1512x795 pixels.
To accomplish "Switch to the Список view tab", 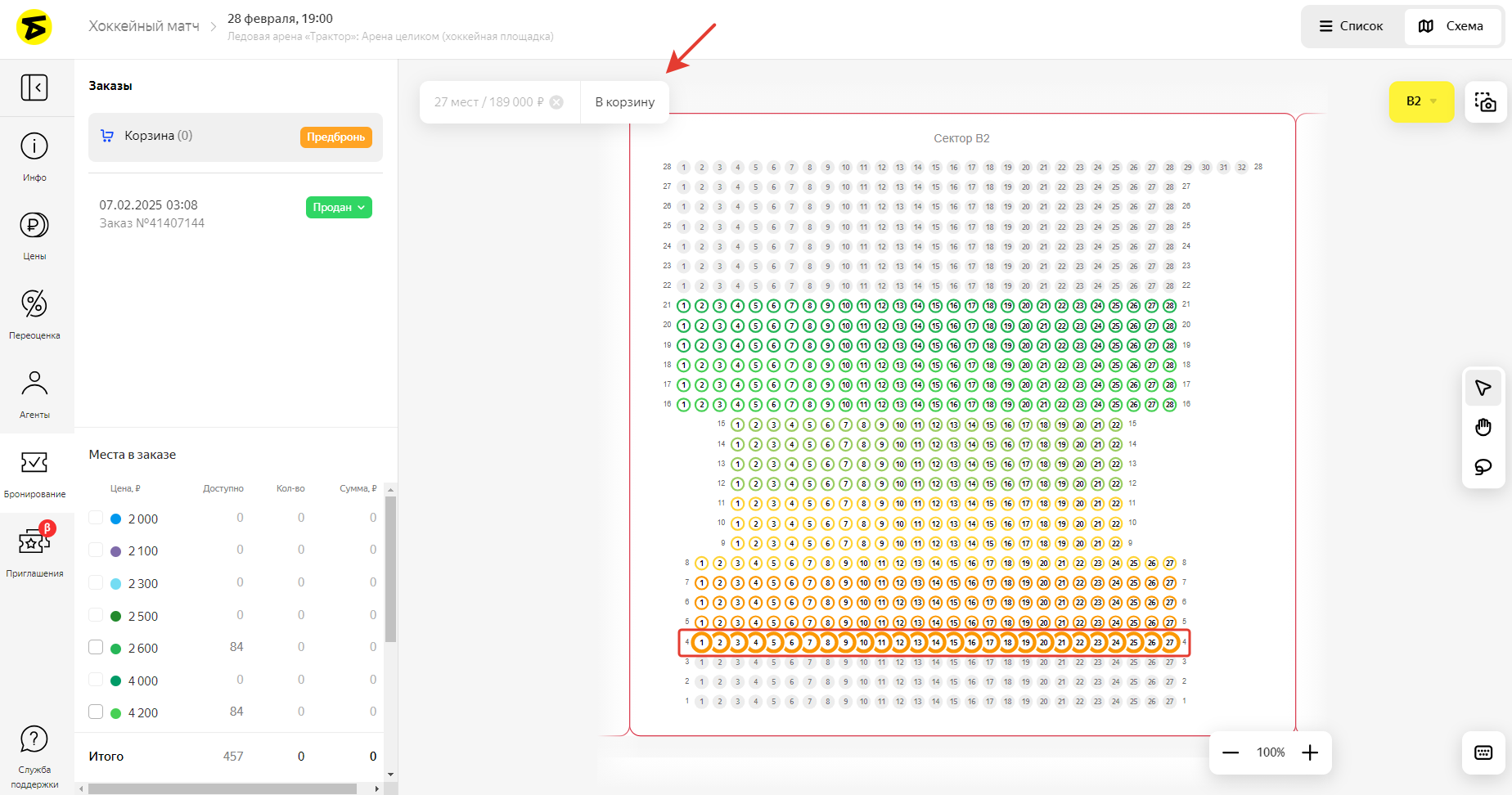I will (x=1351, y=26).
